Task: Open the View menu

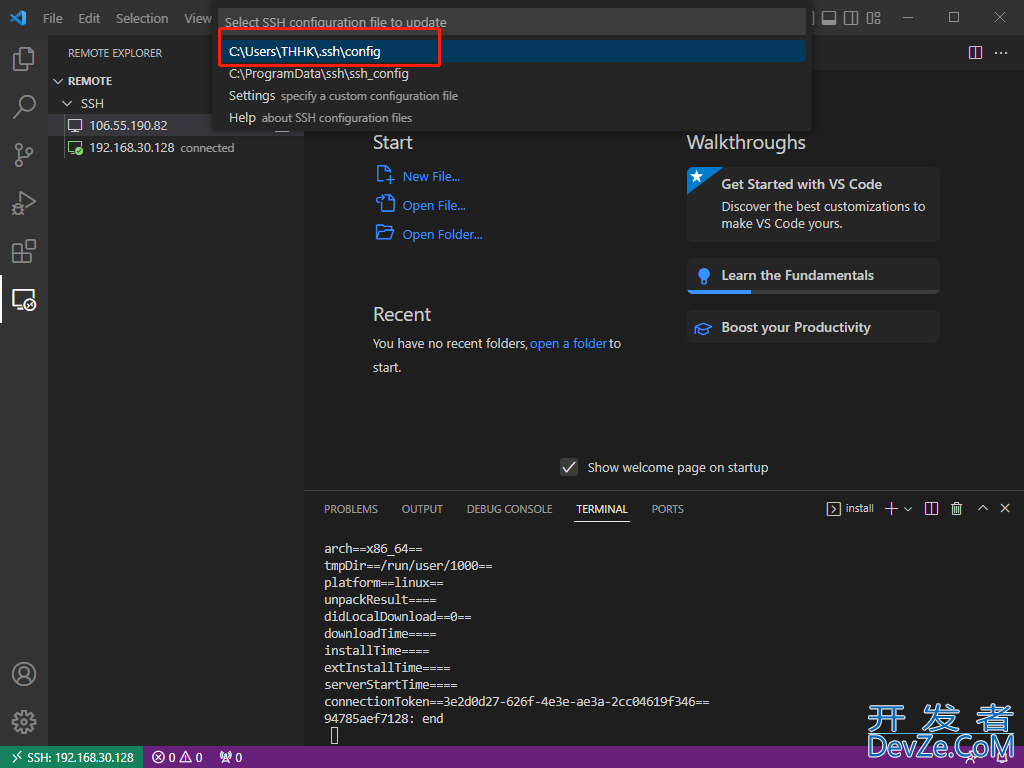Action: click(x=197, y=18)
